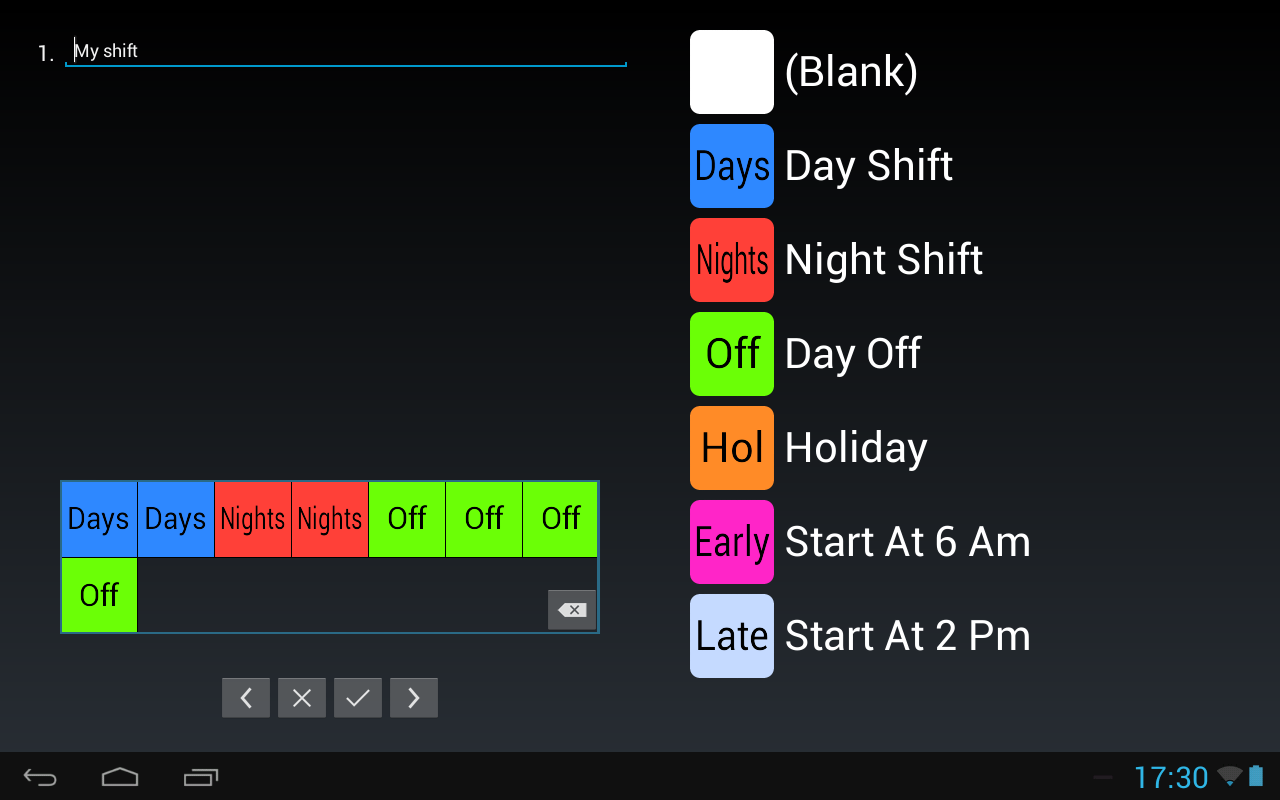Go back using the left chevron

[x=245, y=697]
